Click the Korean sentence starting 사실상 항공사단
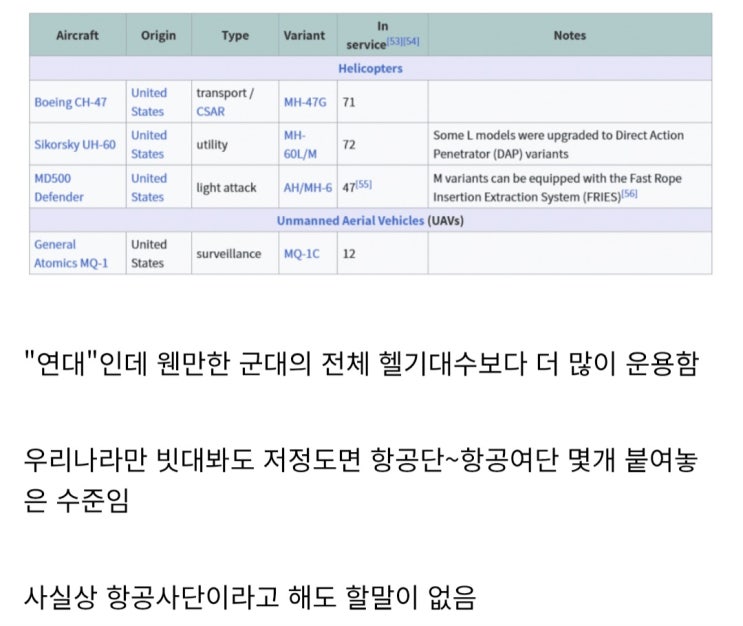This screenshot has width=743, height=626. [250, 597]
